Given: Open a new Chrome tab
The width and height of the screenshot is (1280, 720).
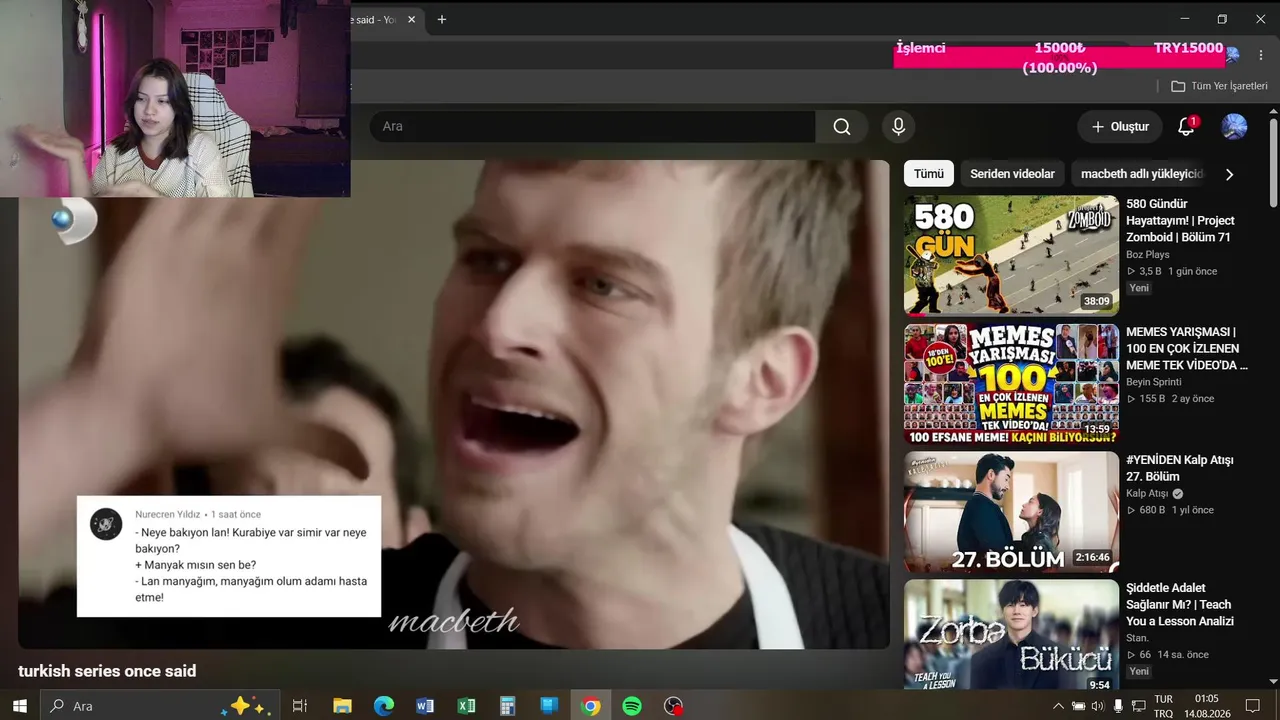Looking at the screenshot, I should [442, 19].
